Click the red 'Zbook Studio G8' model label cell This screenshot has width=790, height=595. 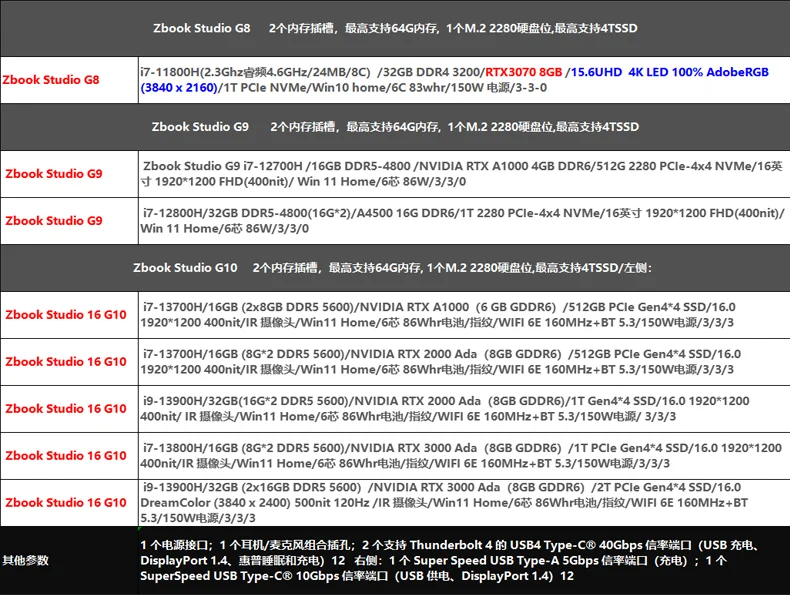[70, 80]
